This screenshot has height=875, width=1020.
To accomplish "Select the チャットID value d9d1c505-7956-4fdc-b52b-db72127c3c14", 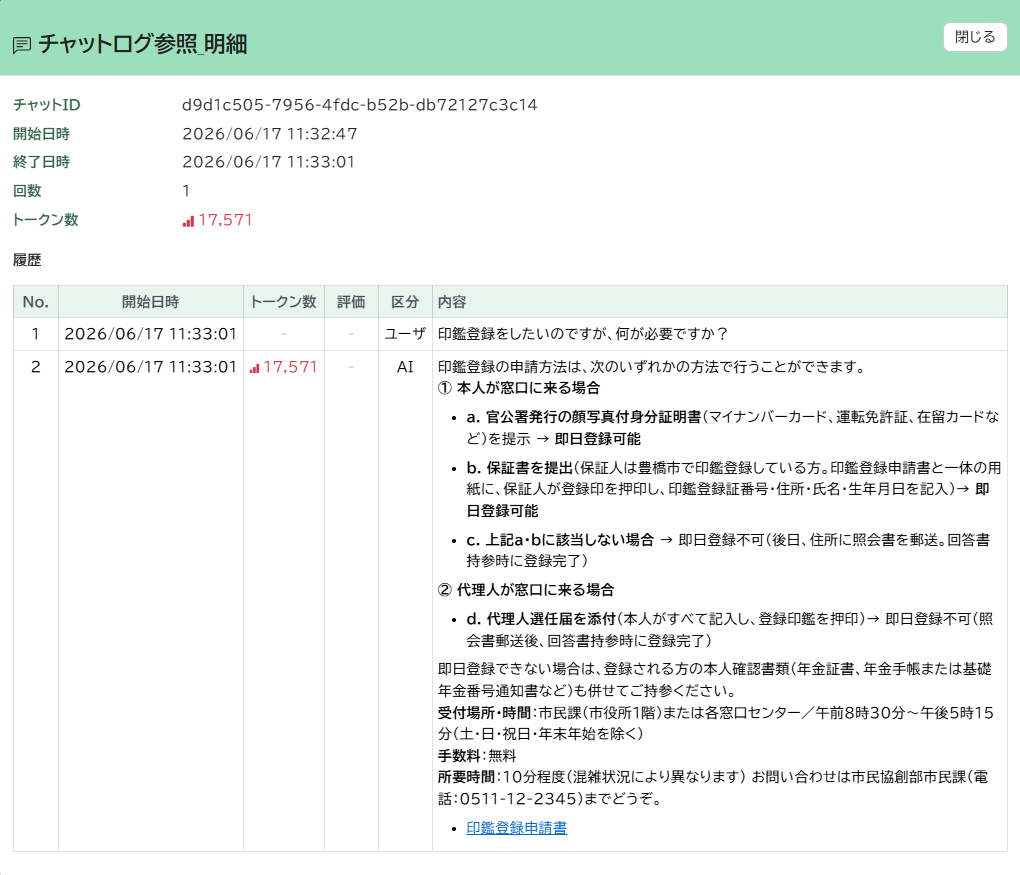I will [360, 105].
